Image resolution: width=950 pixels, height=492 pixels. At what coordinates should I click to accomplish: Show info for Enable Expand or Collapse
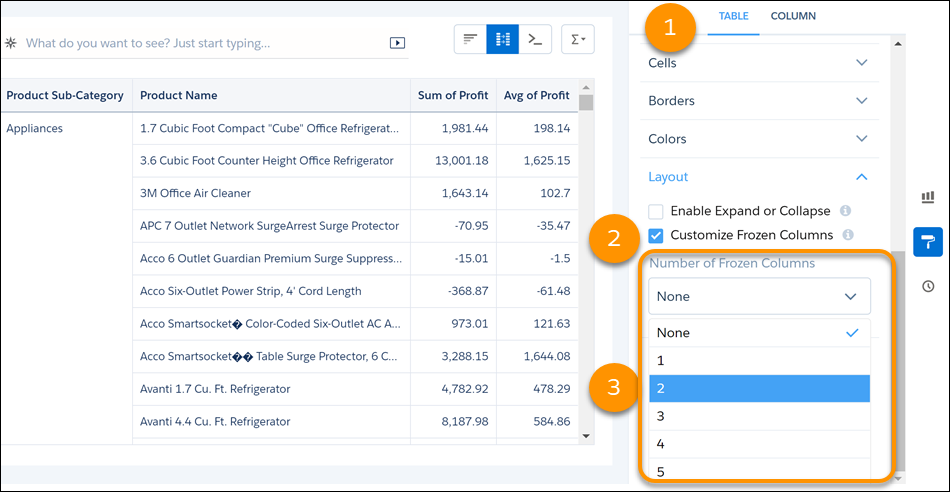point(846,211)
